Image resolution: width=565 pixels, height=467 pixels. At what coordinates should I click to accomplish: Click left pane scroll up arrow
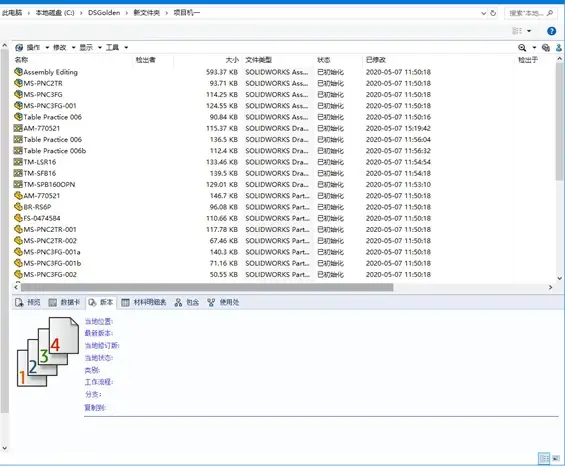4,45
